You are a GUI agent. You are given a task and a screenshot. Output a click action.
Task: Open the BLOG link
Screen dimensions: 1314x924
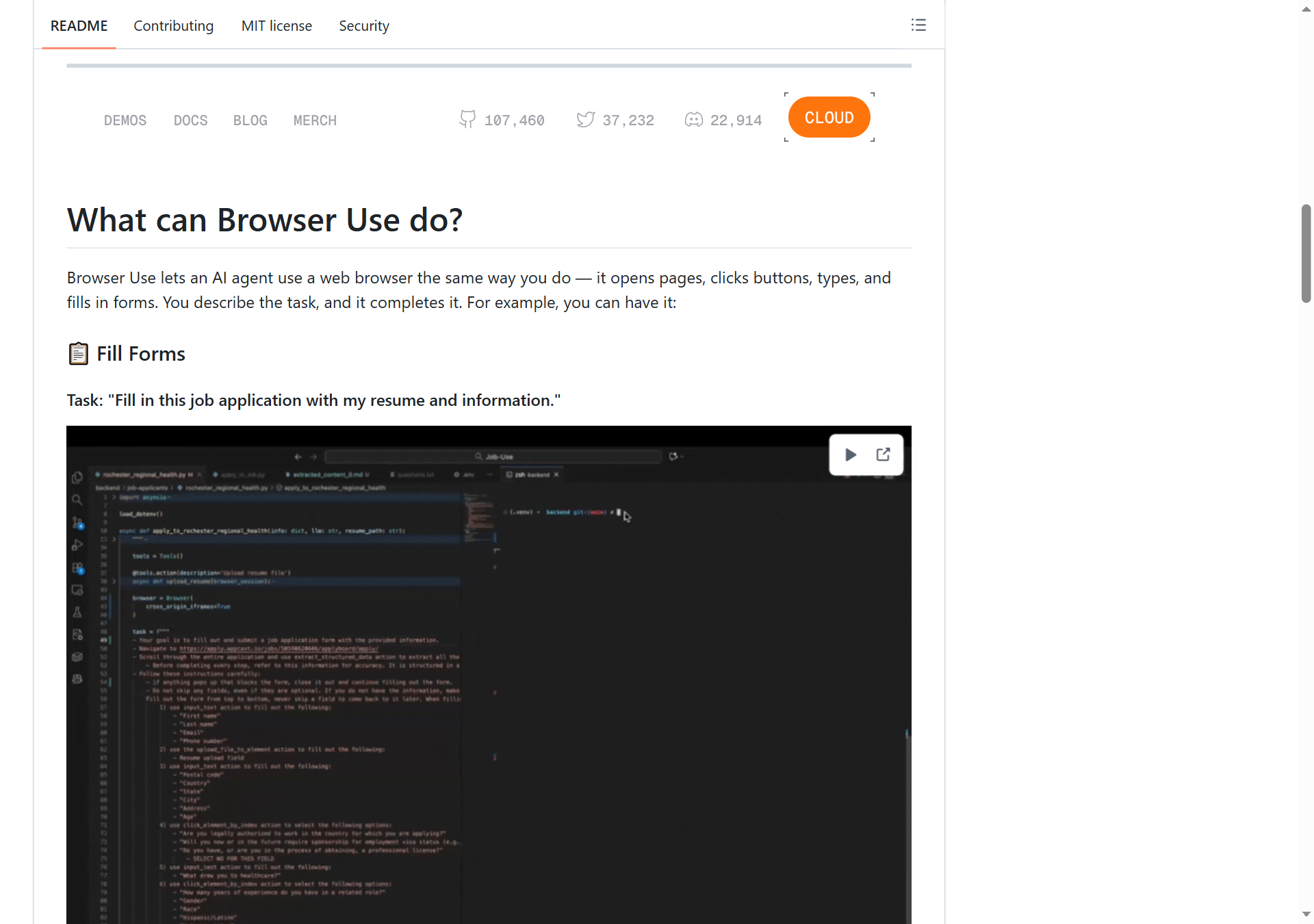(x=250, y=120)
